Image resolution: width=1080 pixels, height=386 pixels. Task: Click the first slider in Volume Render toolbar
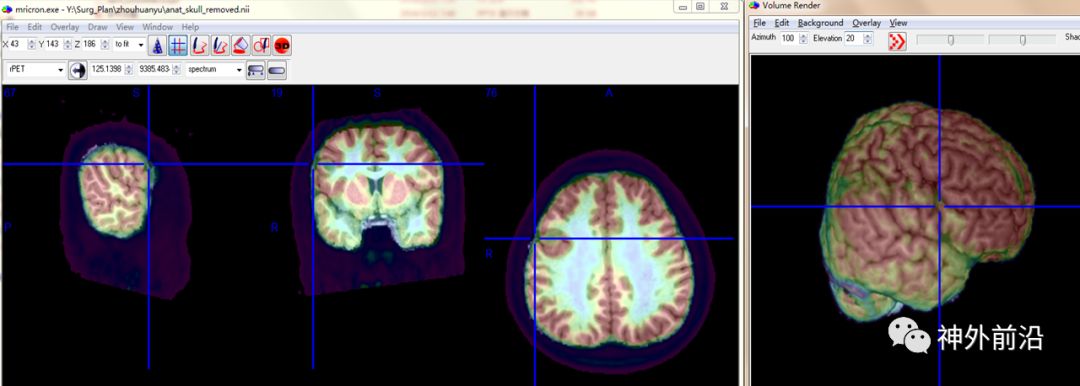tap(950, 40)
